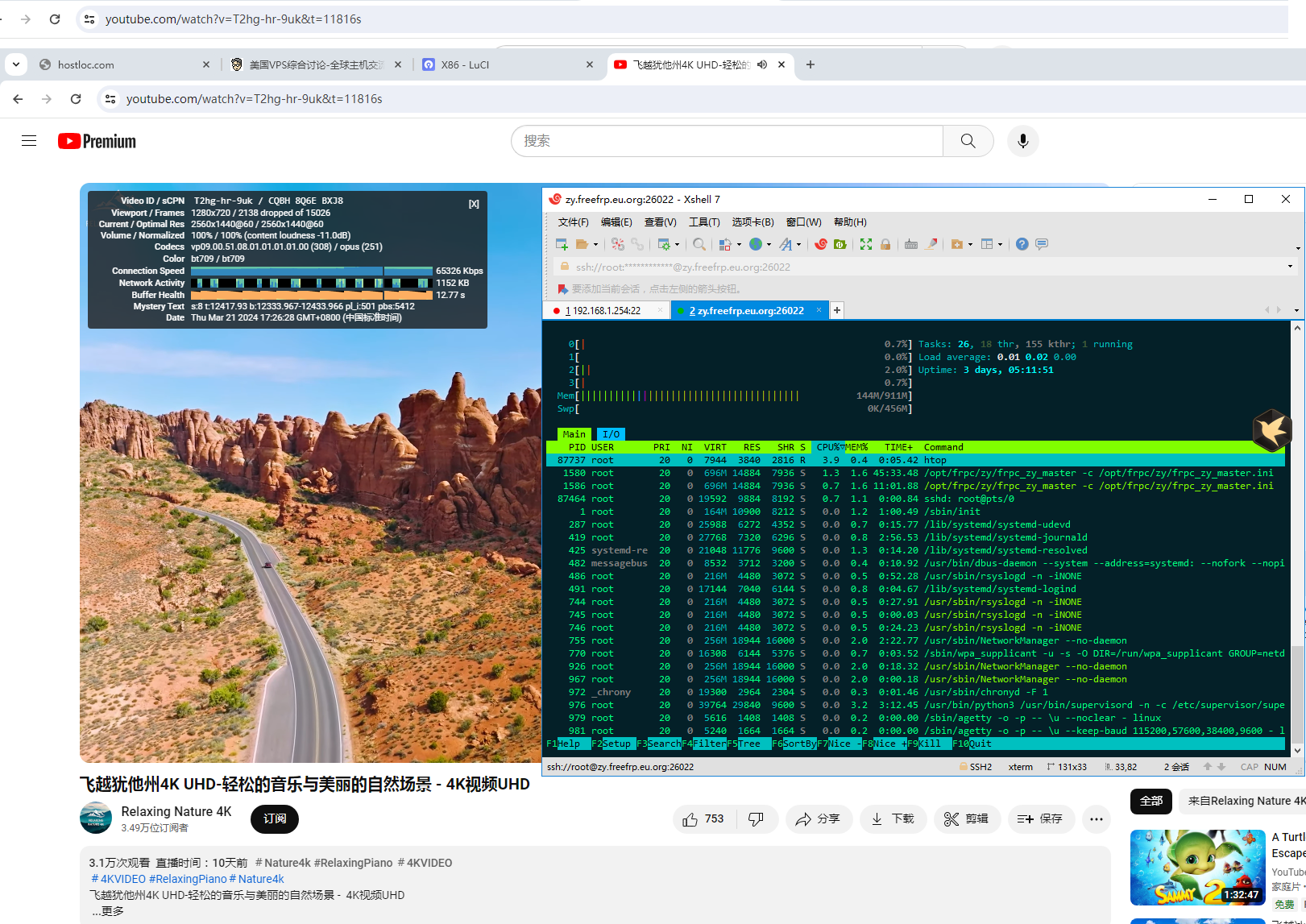
Task: Click the keyboard icon in Xshell toolbar
Action: pyautogui.click(x=911, y=244)
